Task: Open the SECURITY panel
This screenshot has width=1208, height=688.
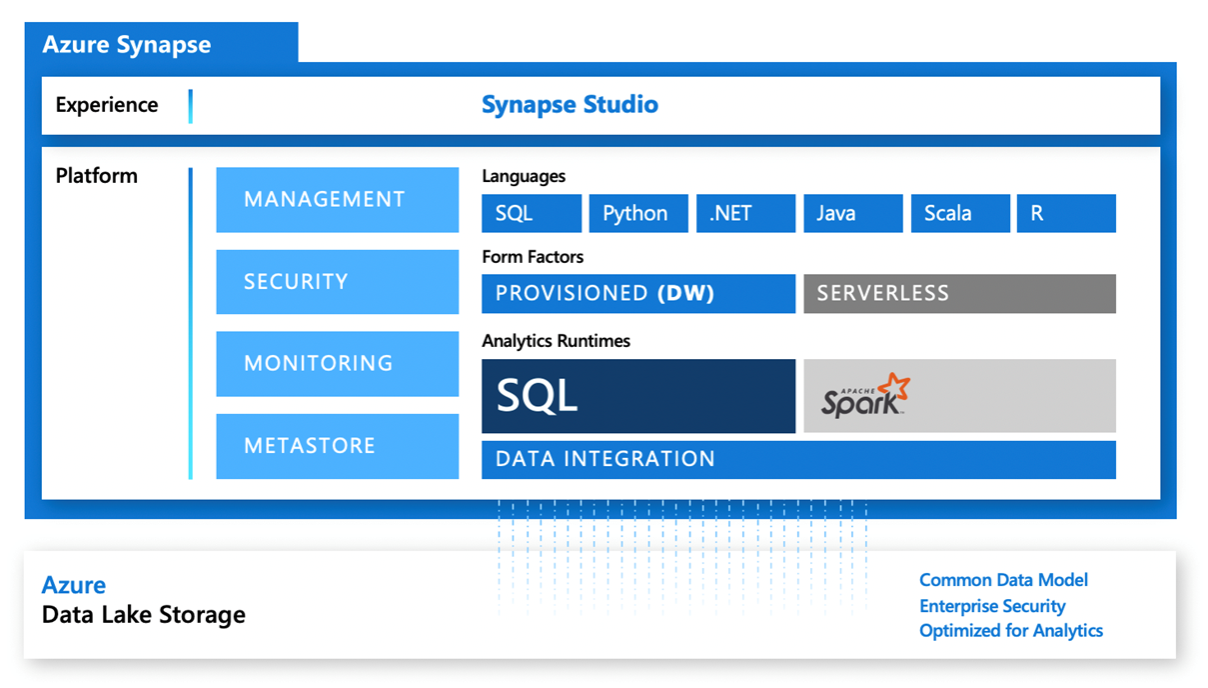Action: (337, 281)
